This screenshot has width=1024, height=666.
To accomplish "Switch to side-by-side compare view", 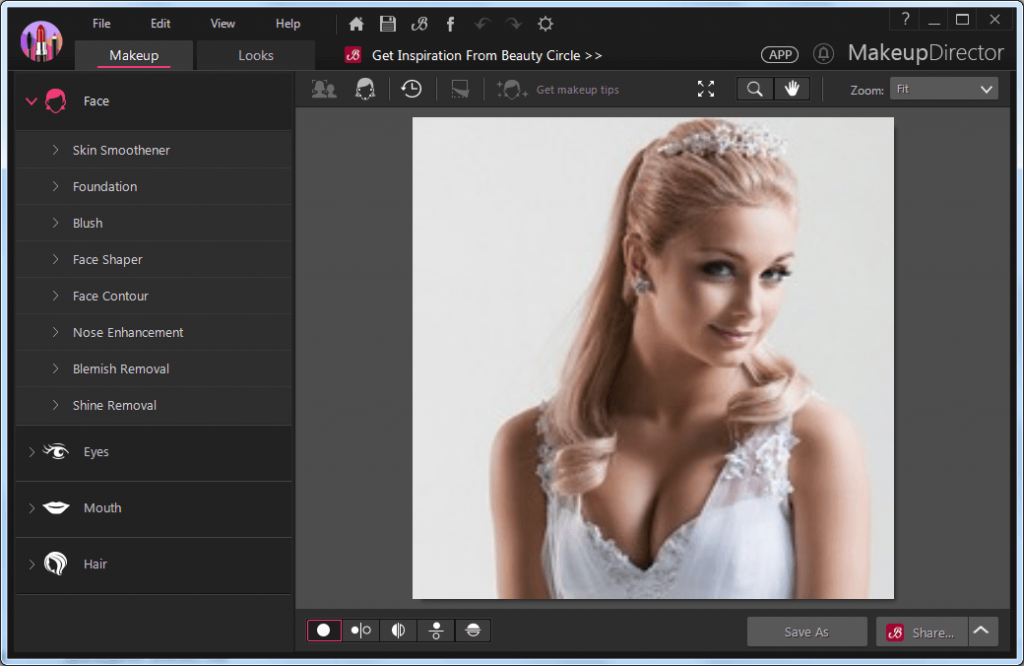I will tap(361, 630).
